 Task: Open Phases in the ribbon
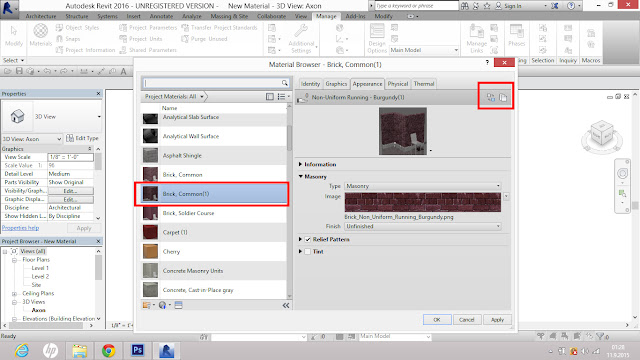coord(516,35)
